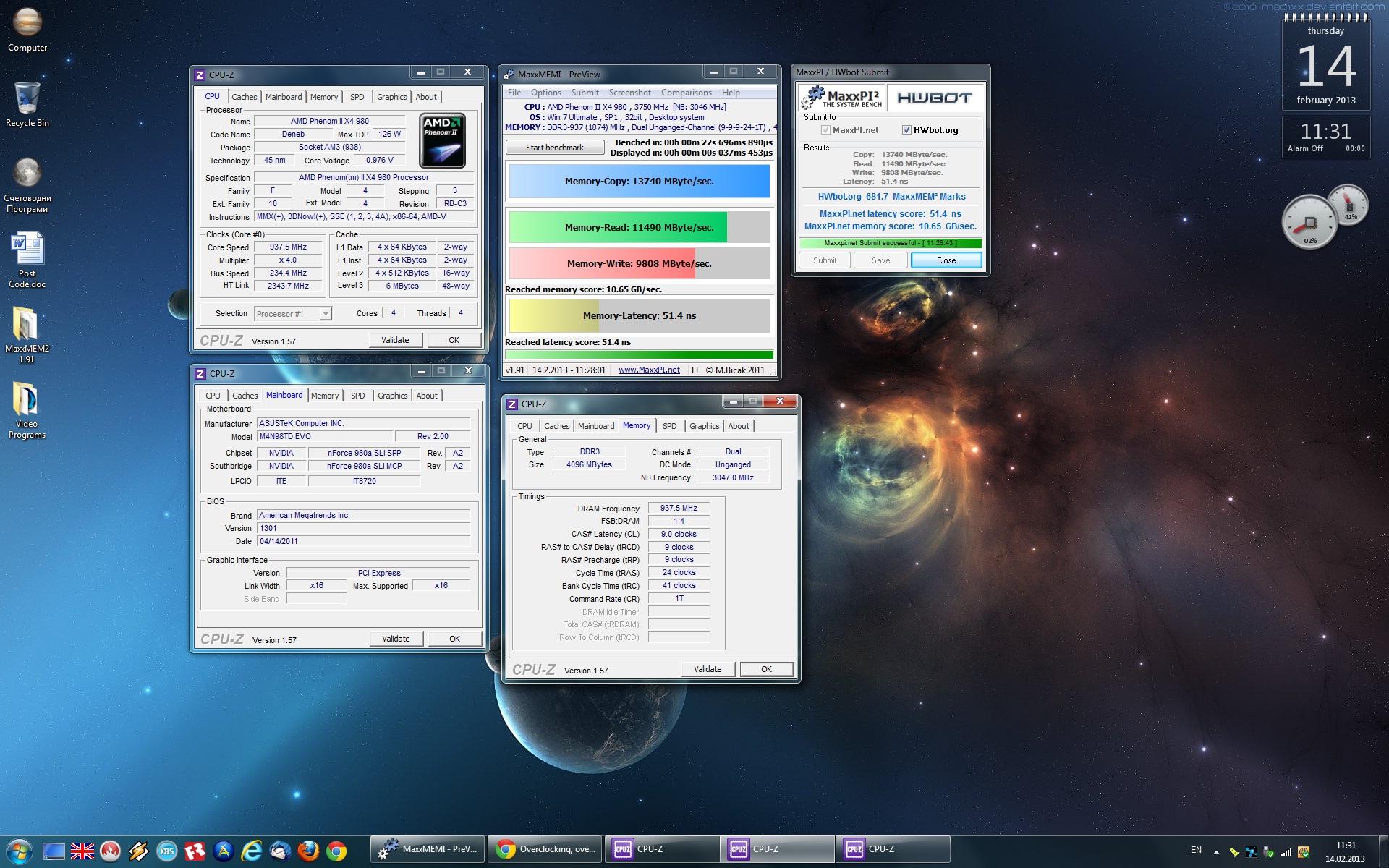Viewport: 1389px width, 868px height.
Task: Open the red flame burner taskbar icon
Action: coord(110,851)
